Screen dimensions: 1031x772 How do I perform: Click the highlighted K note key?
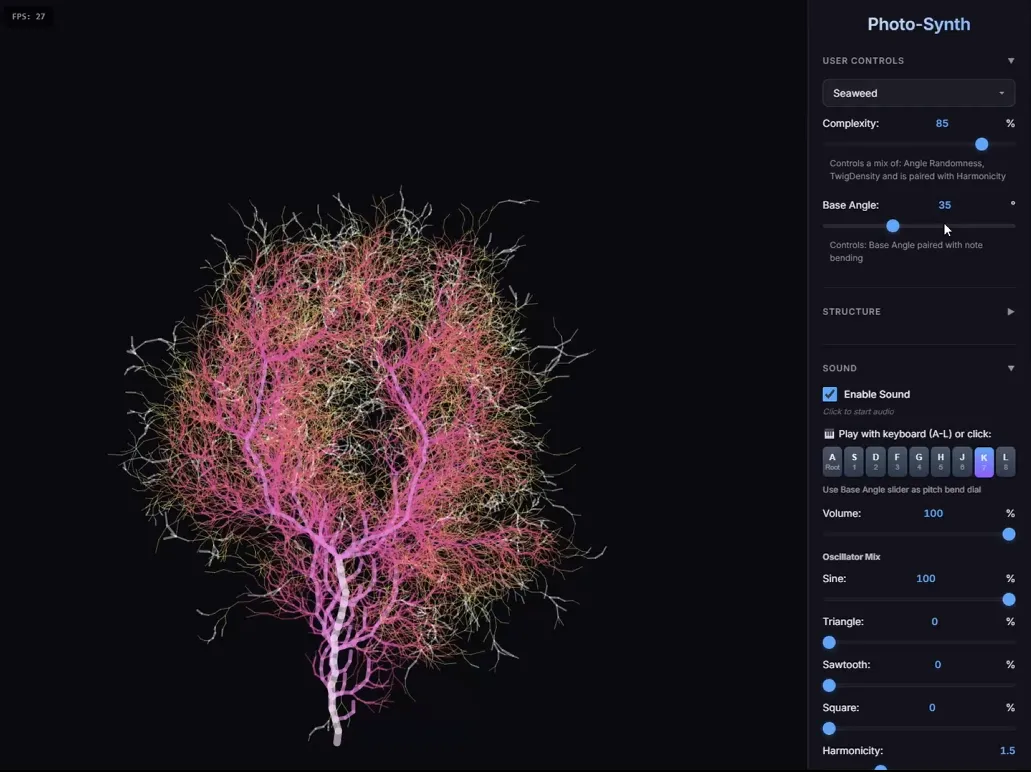click(984, 461)
